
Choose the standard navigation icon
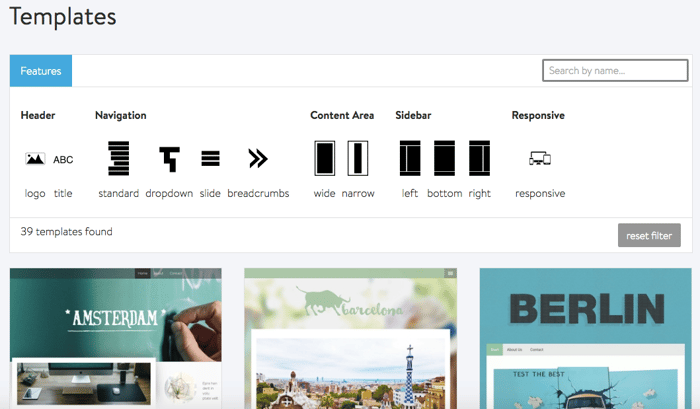coord(118,158)
